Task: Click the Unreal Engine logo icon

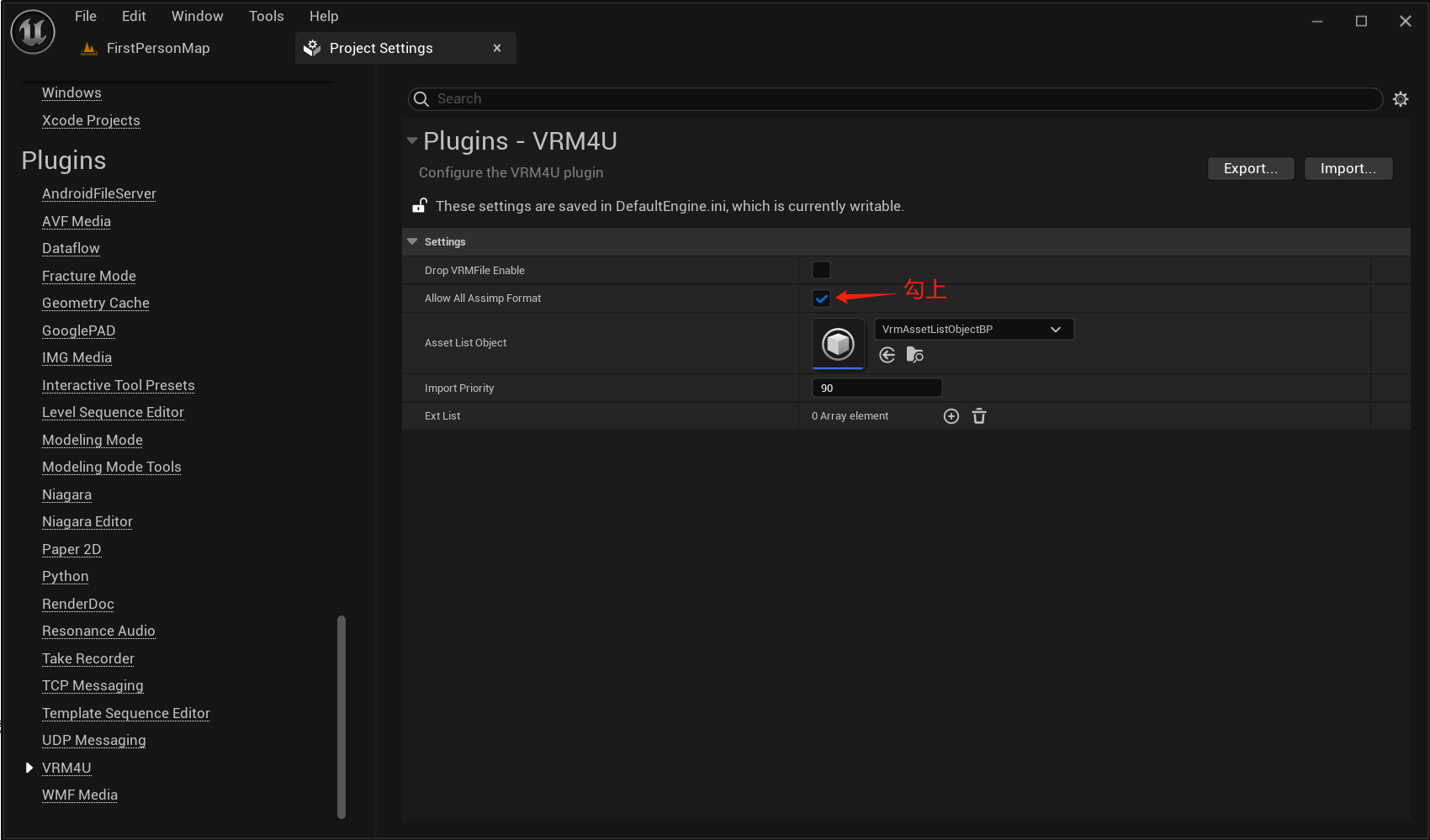Action: click(x=33, y=32)
